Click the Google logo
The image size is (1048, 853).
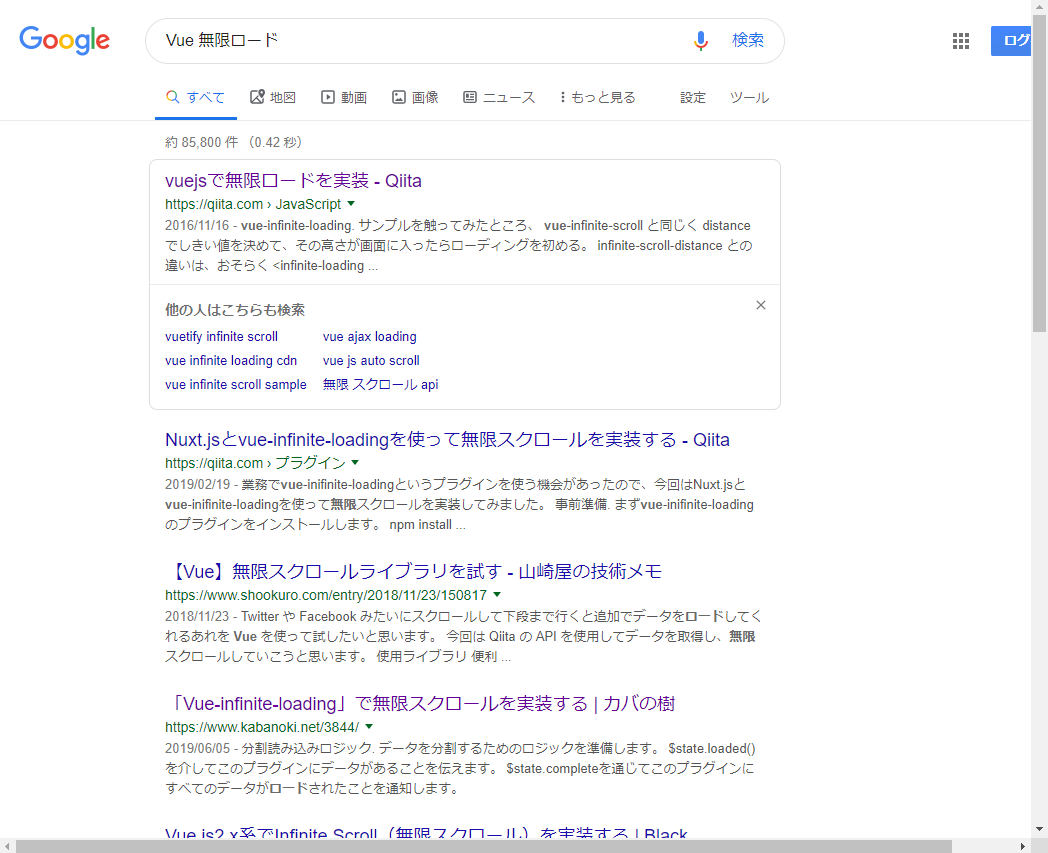tap(64, 41)
